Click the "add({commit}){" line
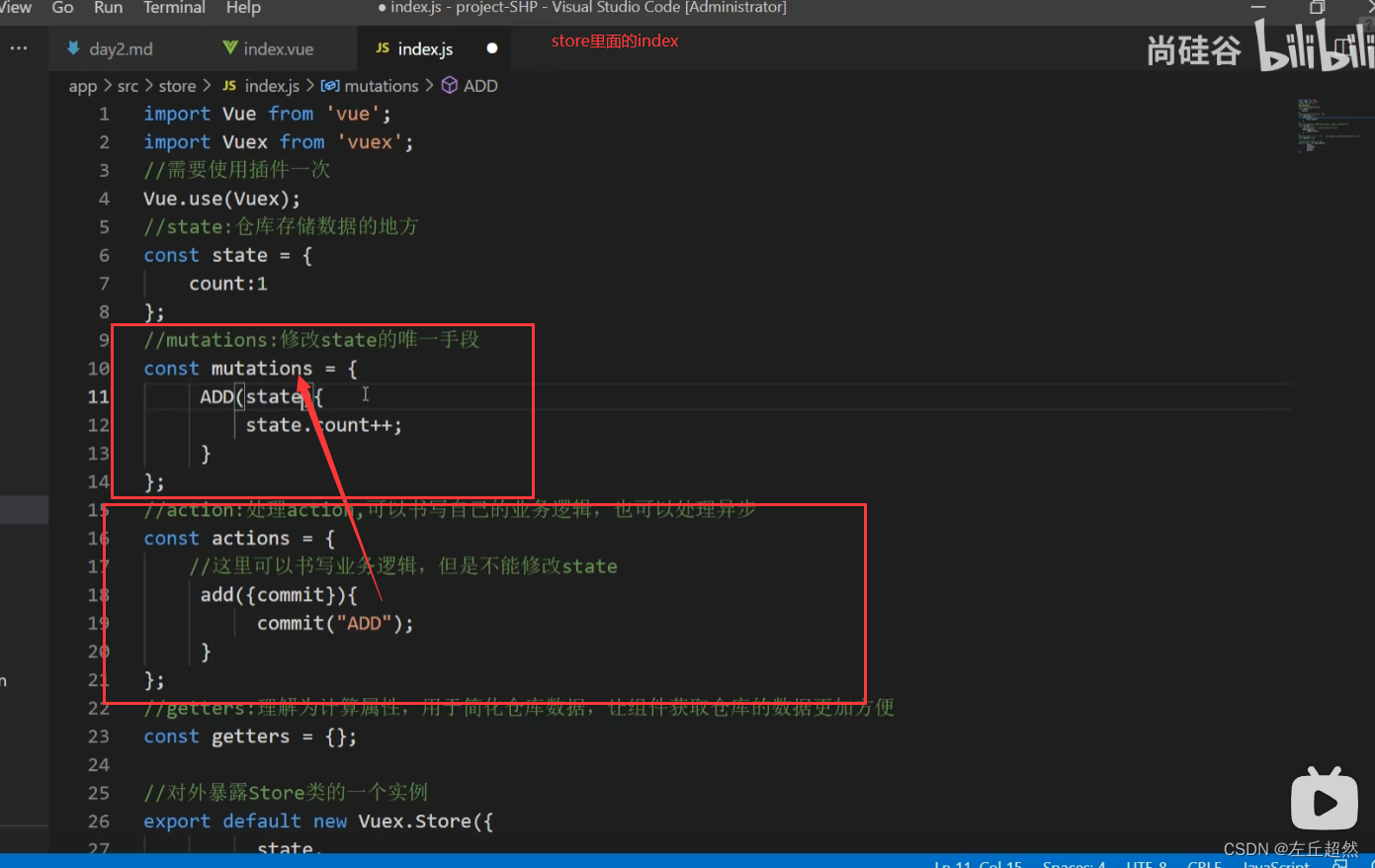1375x868 pixels. (279, 595)
